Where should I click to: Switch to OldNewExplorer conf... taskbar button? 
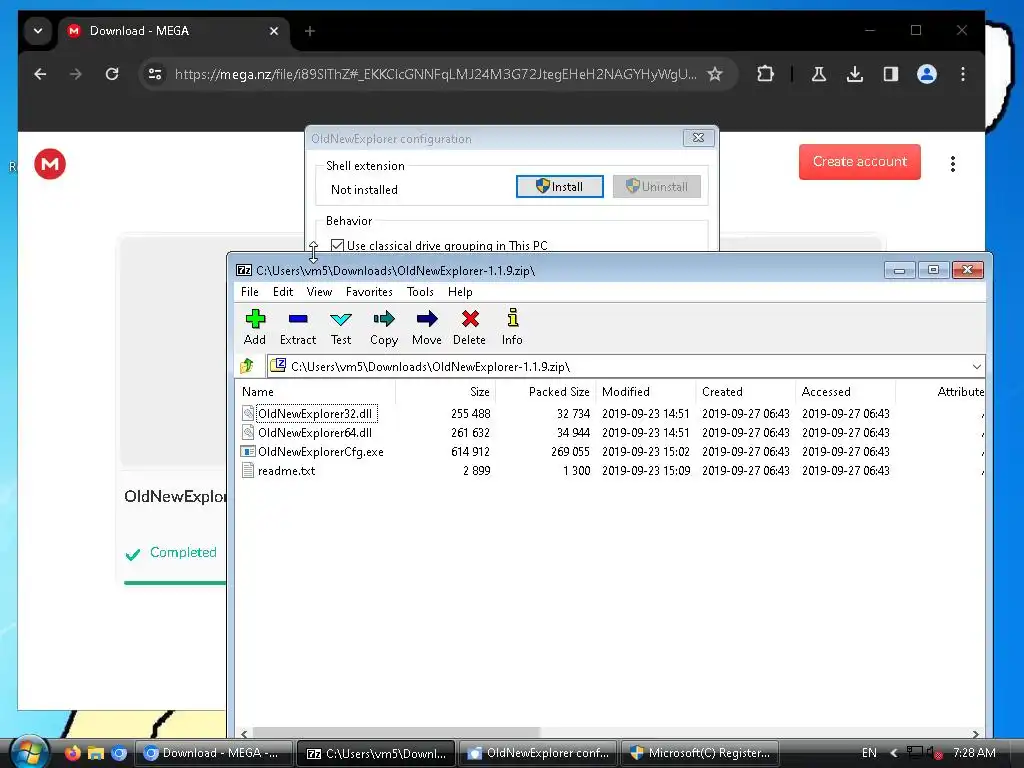(539, 753)
